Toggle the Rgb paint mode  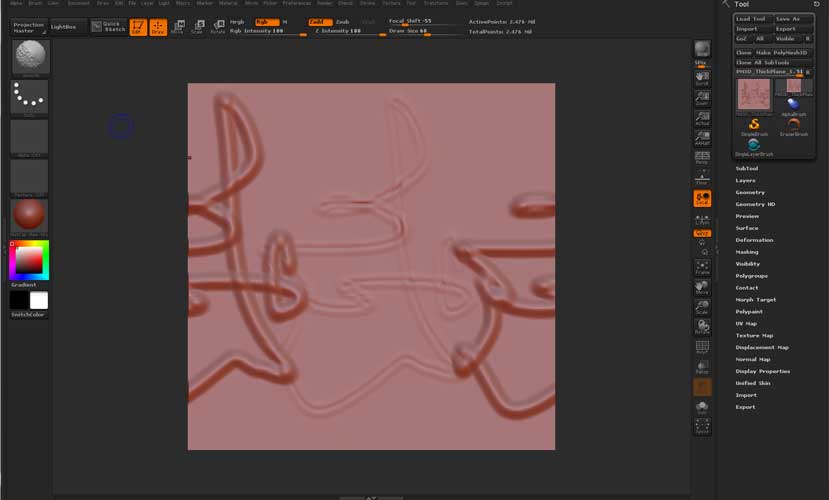point(267,22)
